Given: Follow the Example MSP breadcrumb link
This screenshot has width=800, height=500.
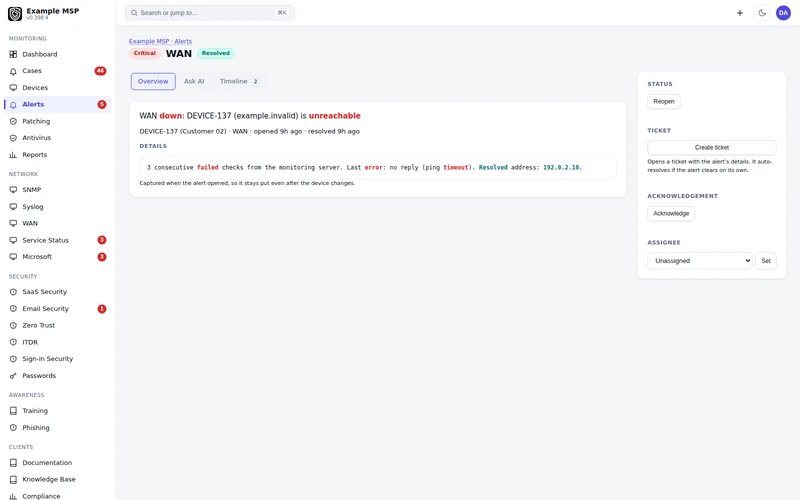Looking at the screenshot, I should click(x=148, y=41).
